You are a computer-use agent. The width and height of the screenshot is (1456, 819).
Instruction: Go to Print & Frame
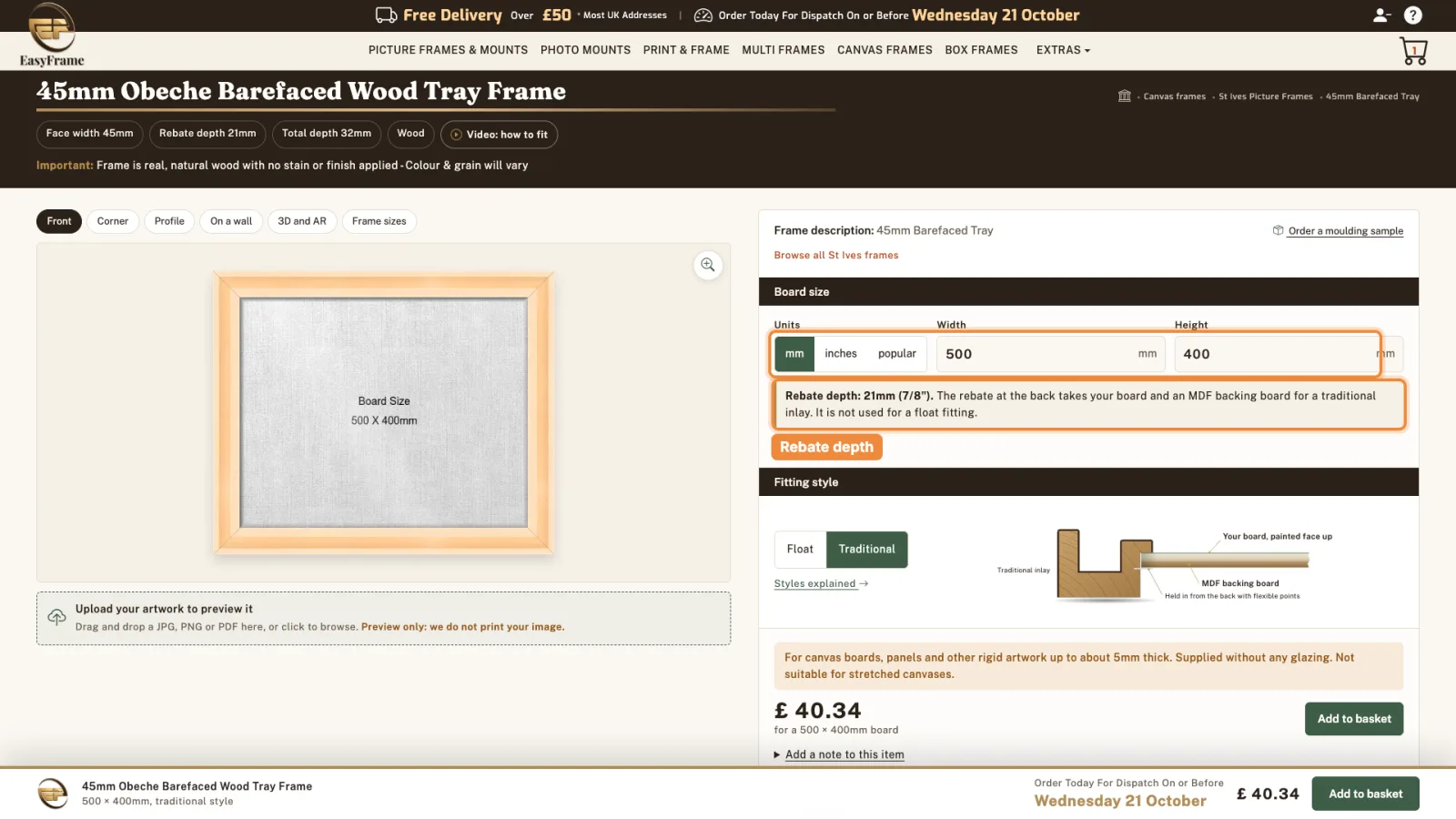686,50
